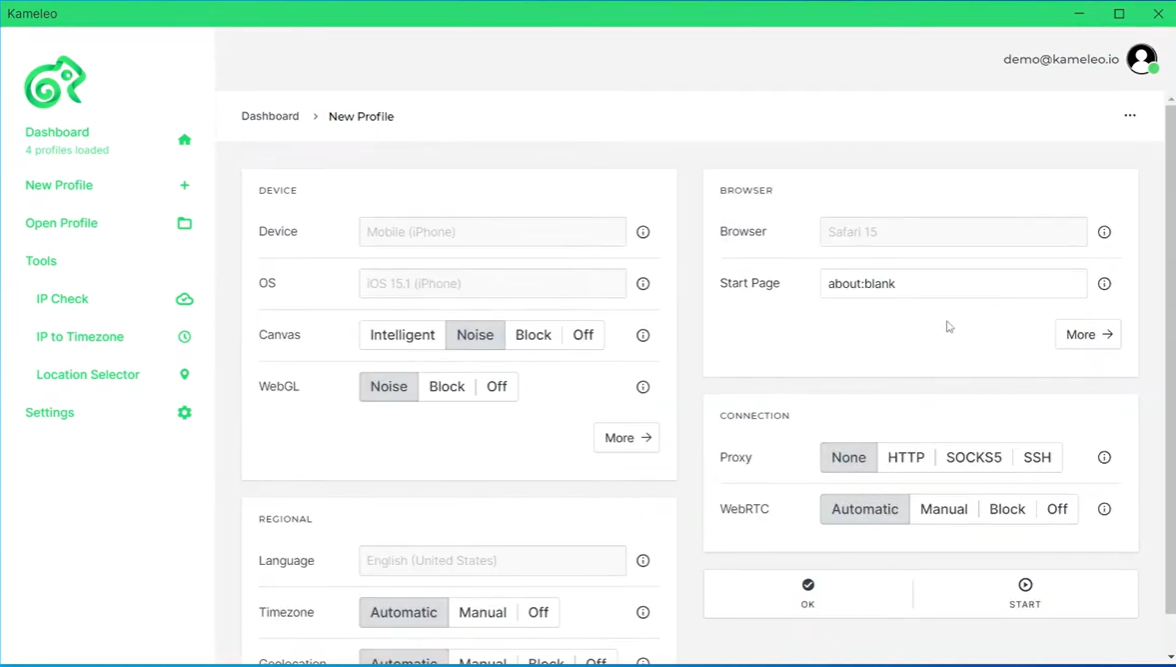Viewport: 1176px width, 667px height.
Task: Click the home icon beside Dashboard
Action: (184, 140)
